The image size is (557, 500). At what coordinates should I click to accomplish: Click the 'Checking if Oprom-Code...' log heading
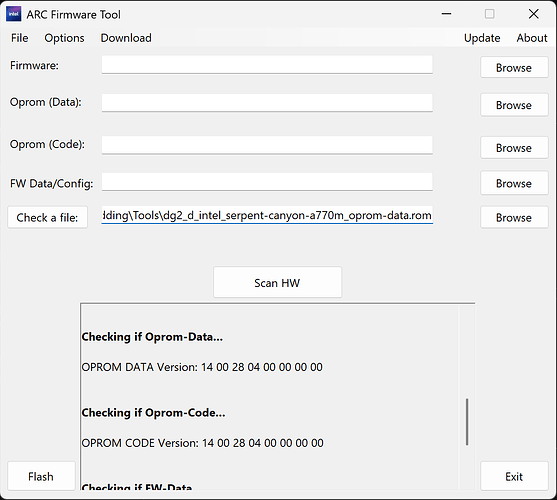click(x=153, y=413)
